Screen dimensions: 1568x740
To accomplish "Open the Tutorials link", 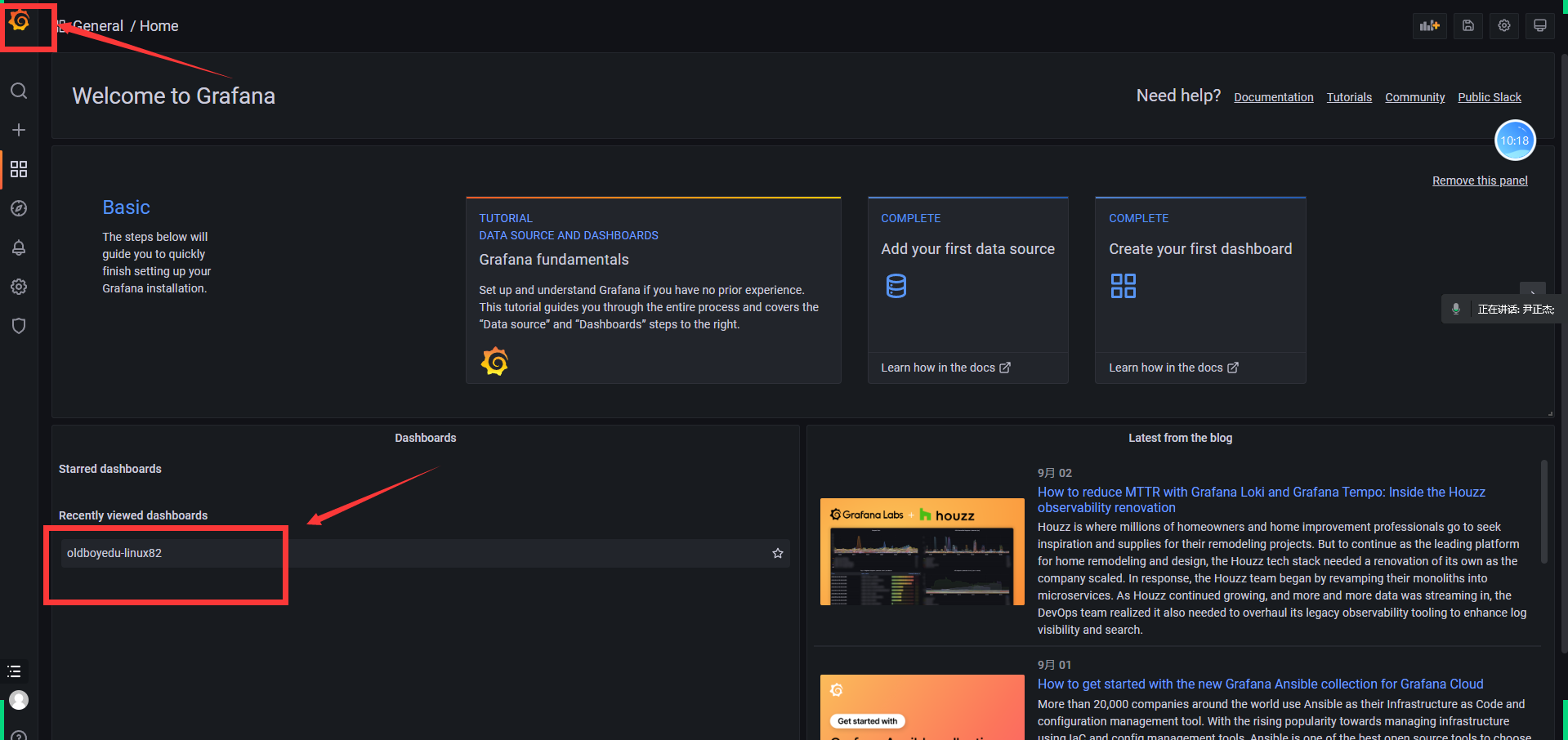I will click(1349, 97).
